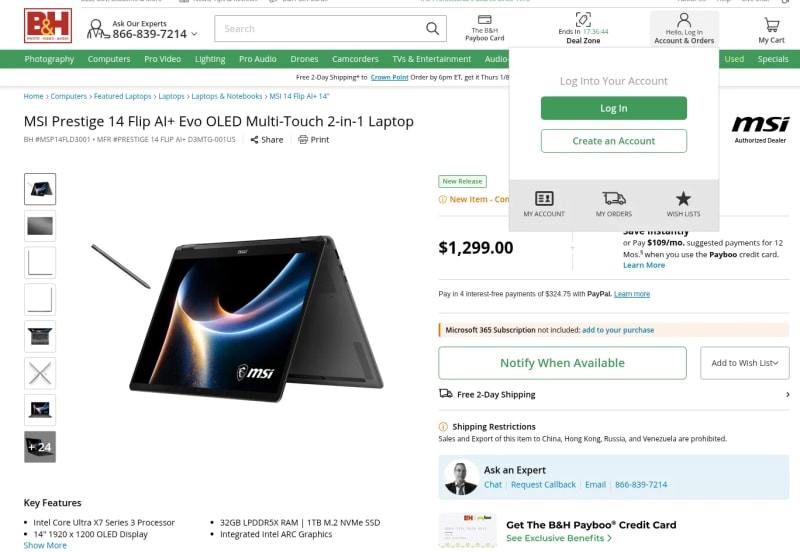Click the Show More link
This screenshot has height=553, width=800.
coord(45,545)
